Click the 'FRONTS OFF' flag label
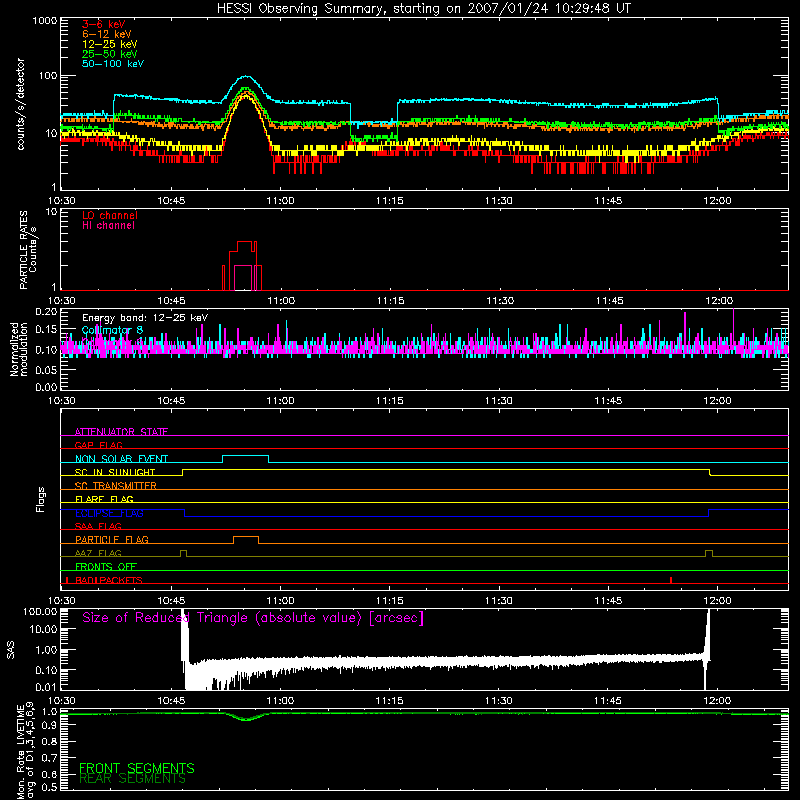800x800 pixels. (106, 566)
